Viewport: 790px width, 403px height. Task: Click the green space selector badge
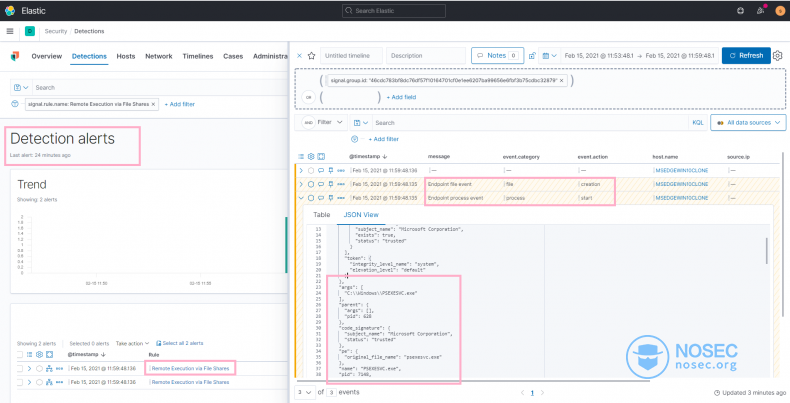pos(30,31)
